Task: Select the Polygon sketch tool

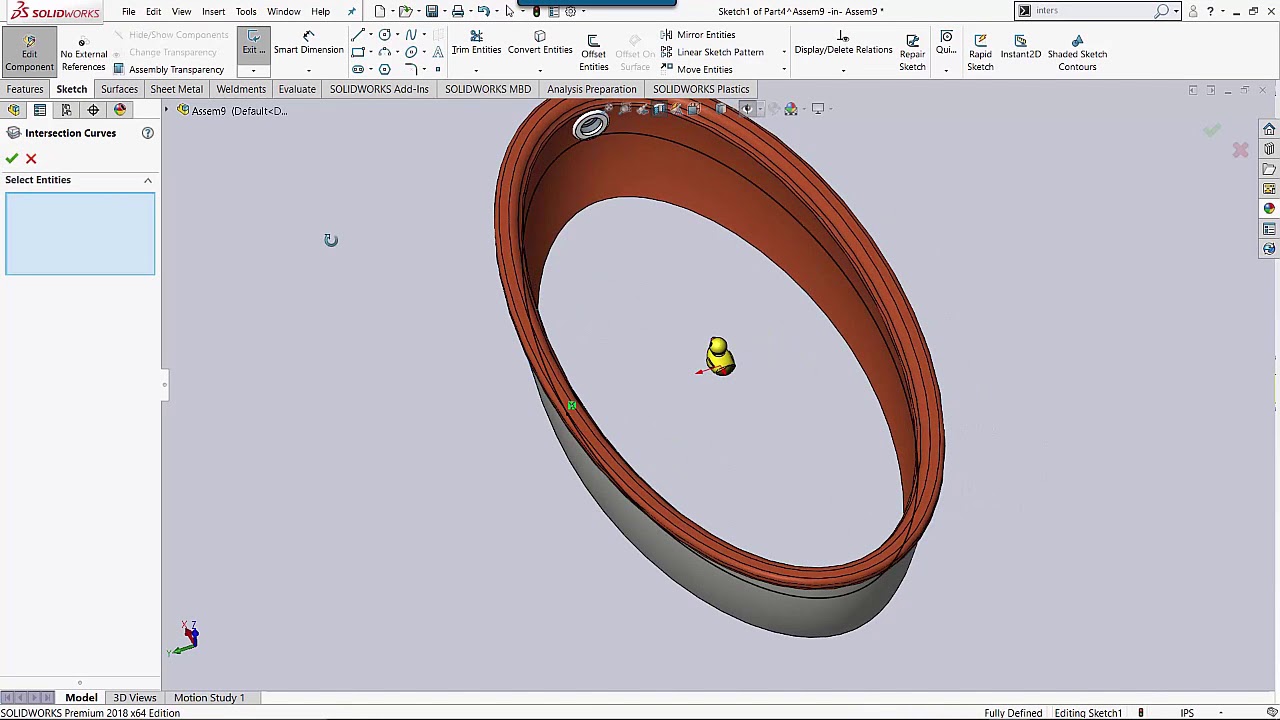Action: point(385,69)
